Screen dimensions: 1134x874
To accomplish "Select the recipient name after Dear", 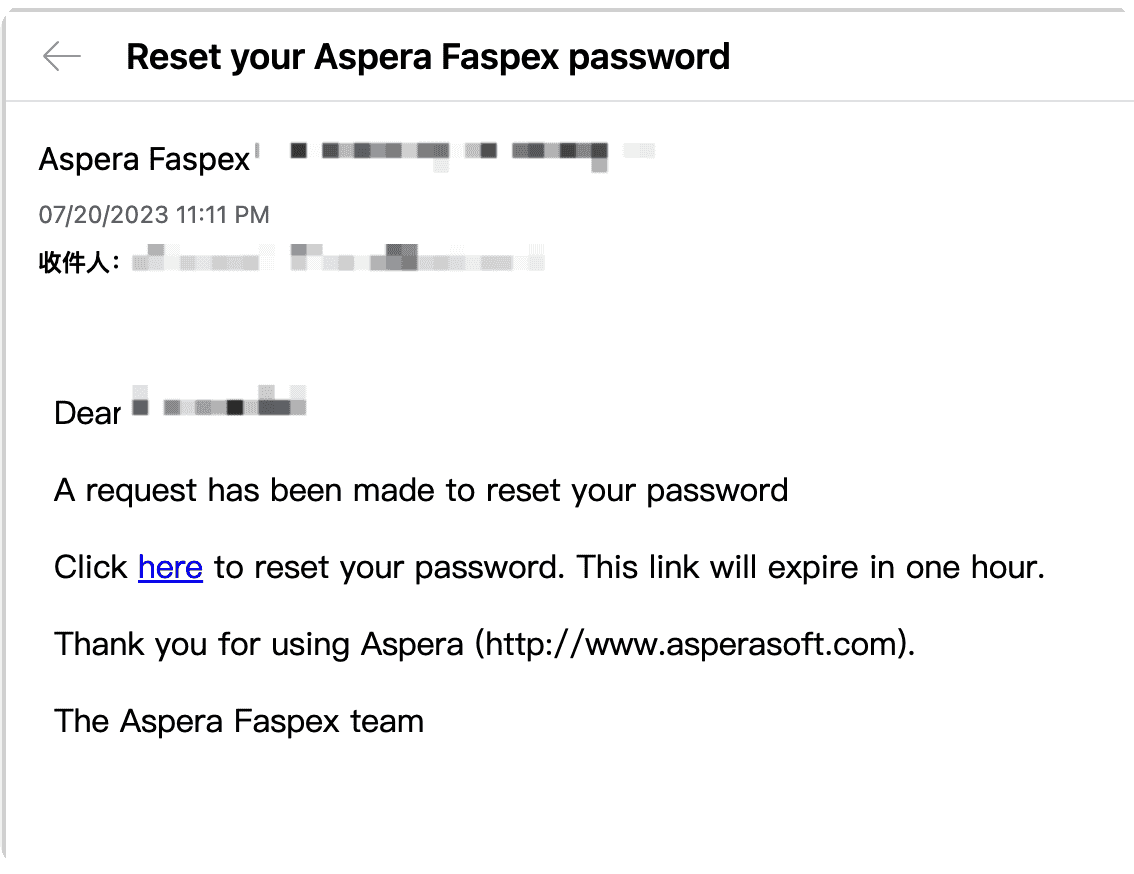I will click(220, 405).
